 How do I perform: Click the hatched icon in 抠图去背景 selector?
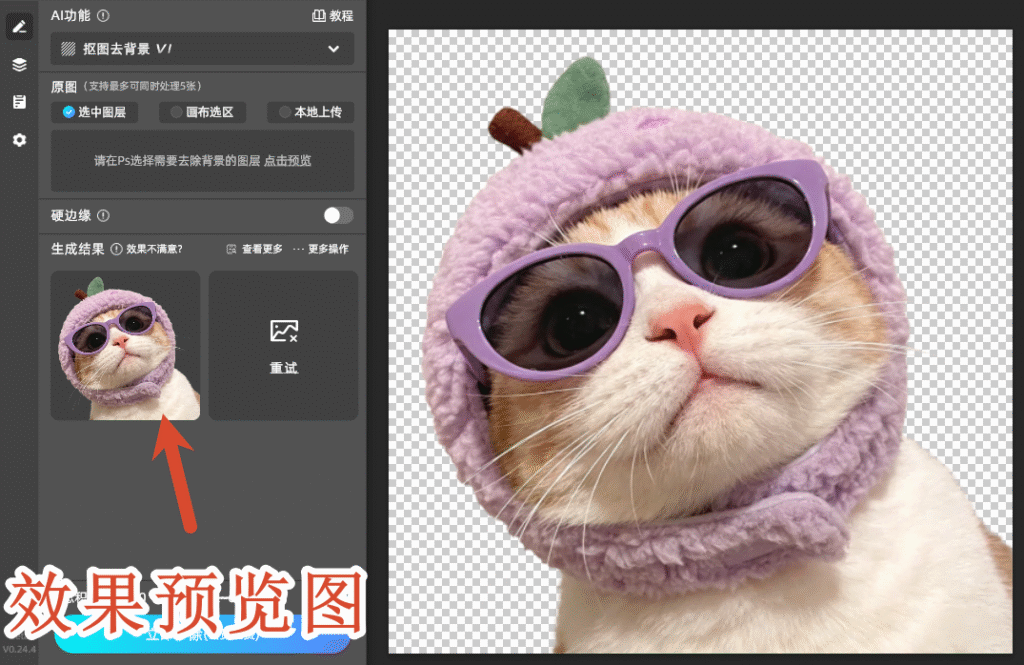pos(68,49)
